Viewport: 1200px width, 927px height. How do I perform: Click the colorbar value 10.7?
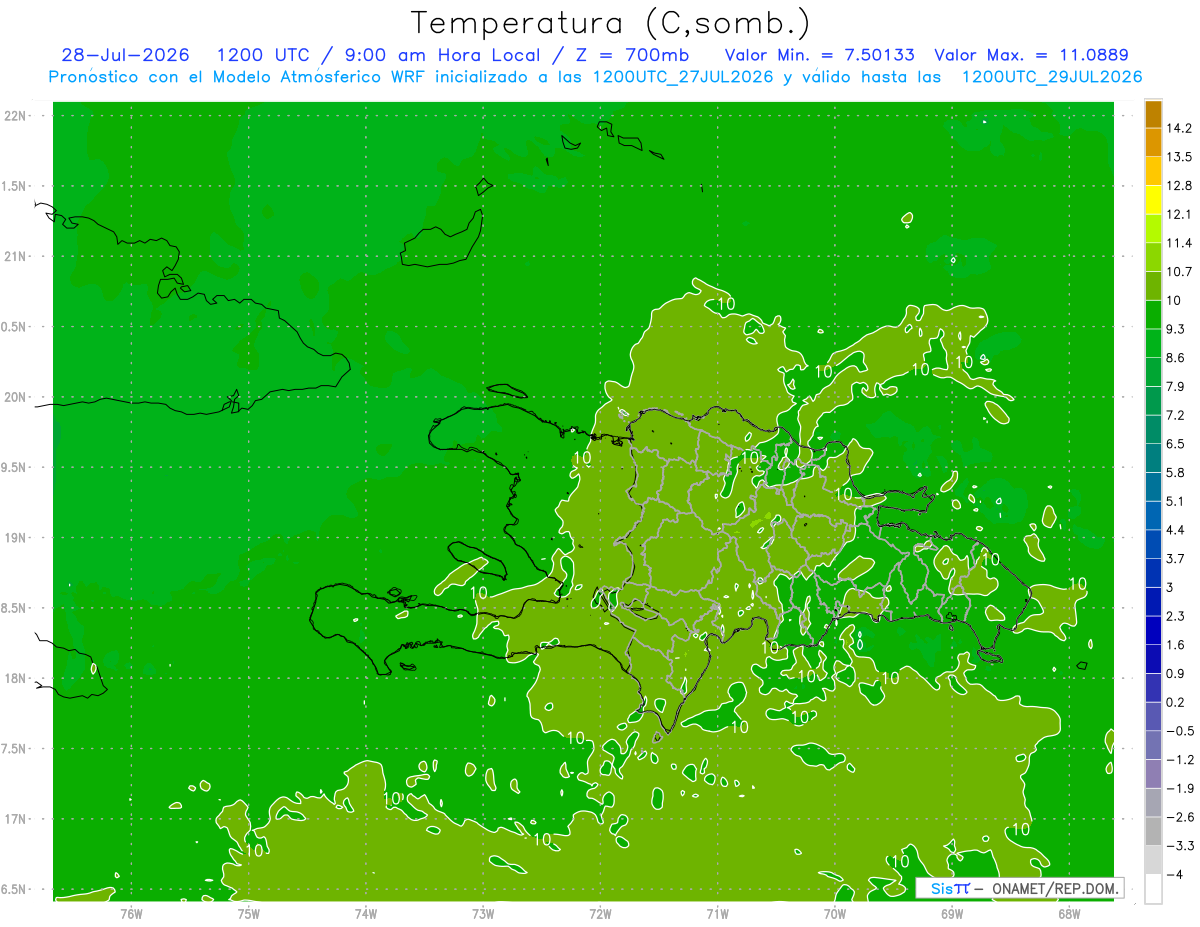click(x=1180, y=272)
